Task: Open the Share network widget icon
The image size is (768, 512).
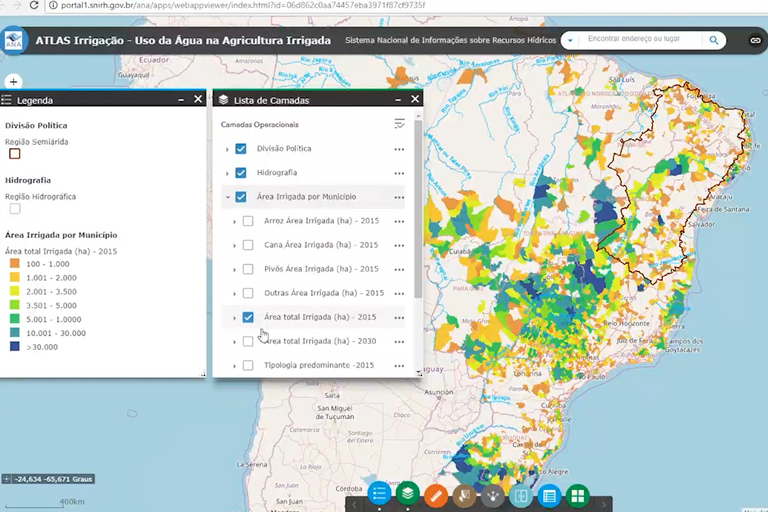Action: pyautogui.click(x=492, y=495)
